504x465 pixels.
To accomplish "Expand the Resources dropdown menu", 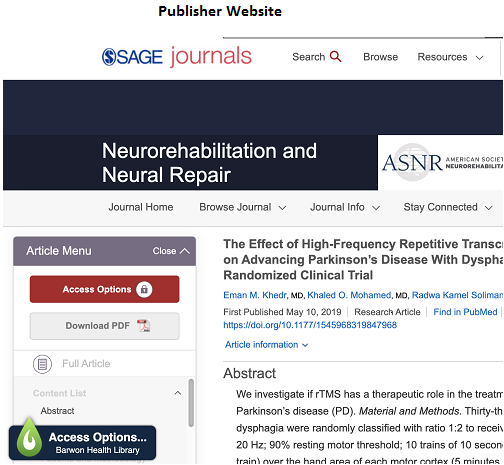I will point(450,57).
